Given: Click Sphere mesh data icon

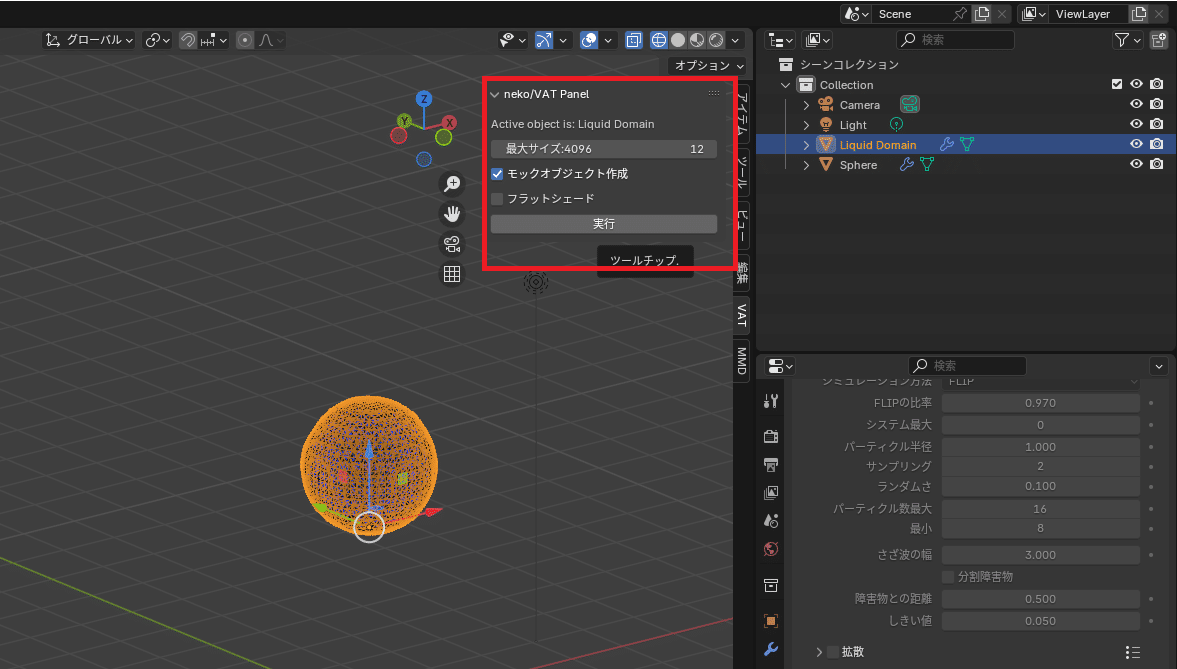Looking at the screenshot, I should click(927, 164).
